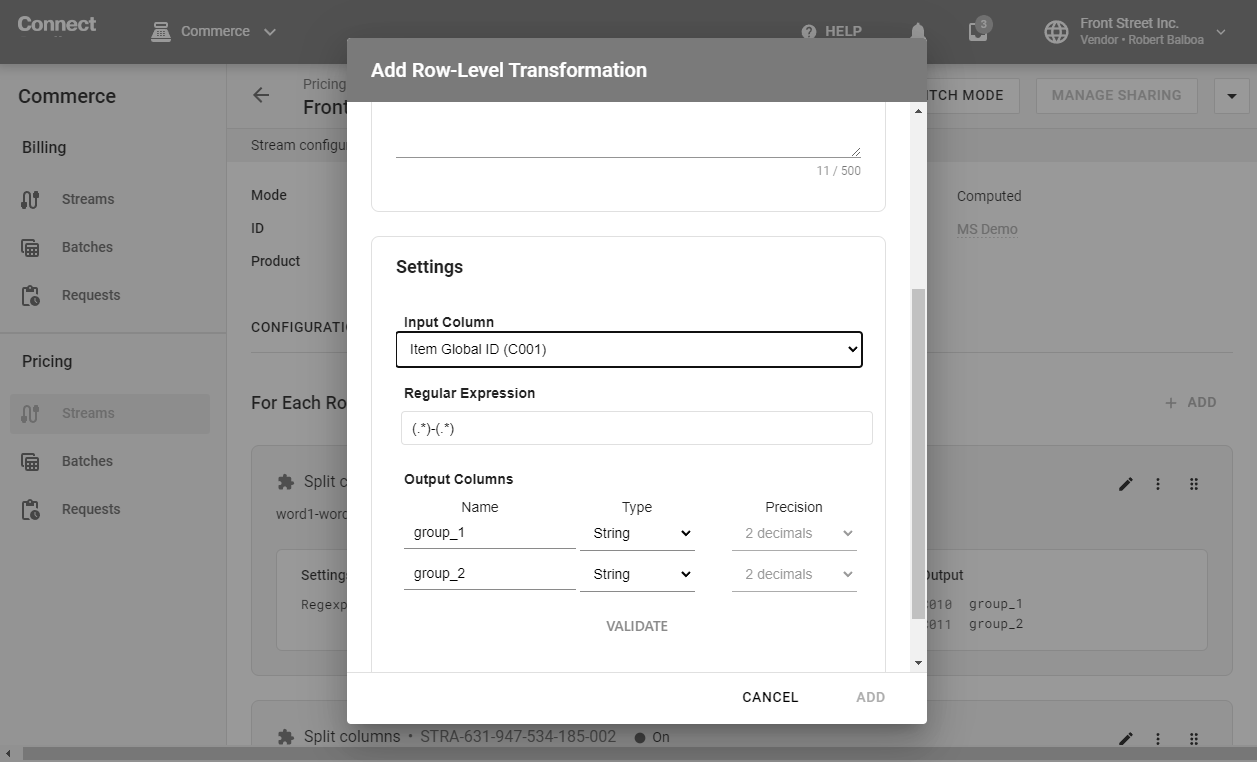Open the notifications bell
The width and height of the screenshot is (1257, 762).
(918, 31)
